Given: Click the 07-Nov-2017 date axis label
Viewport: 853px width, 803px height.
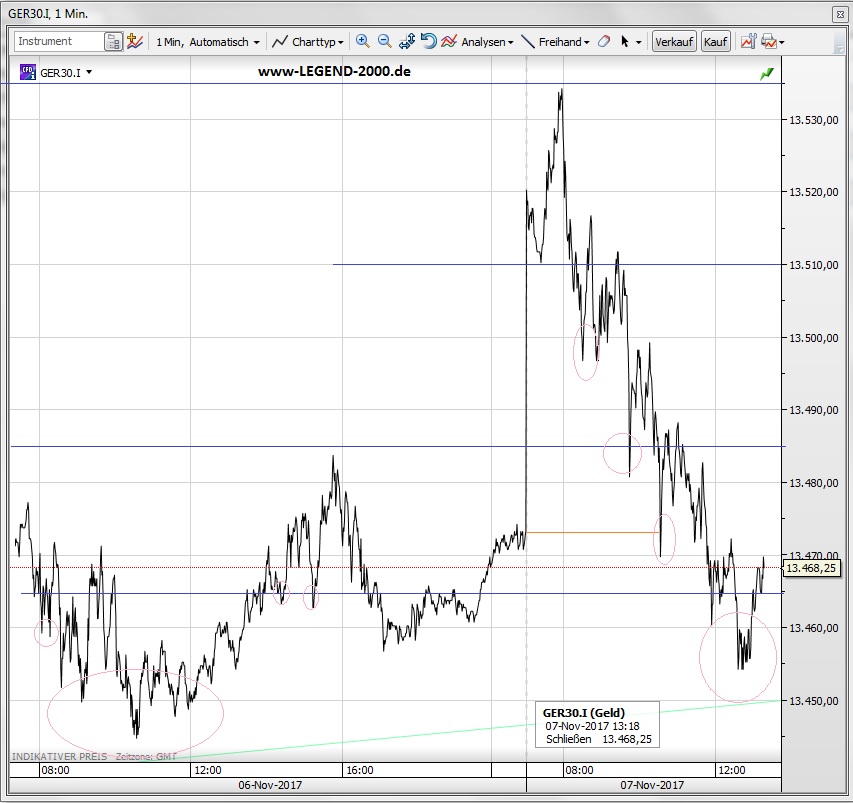Looking at the screenshot, I should pyautogui.click(x=652, y=785).
